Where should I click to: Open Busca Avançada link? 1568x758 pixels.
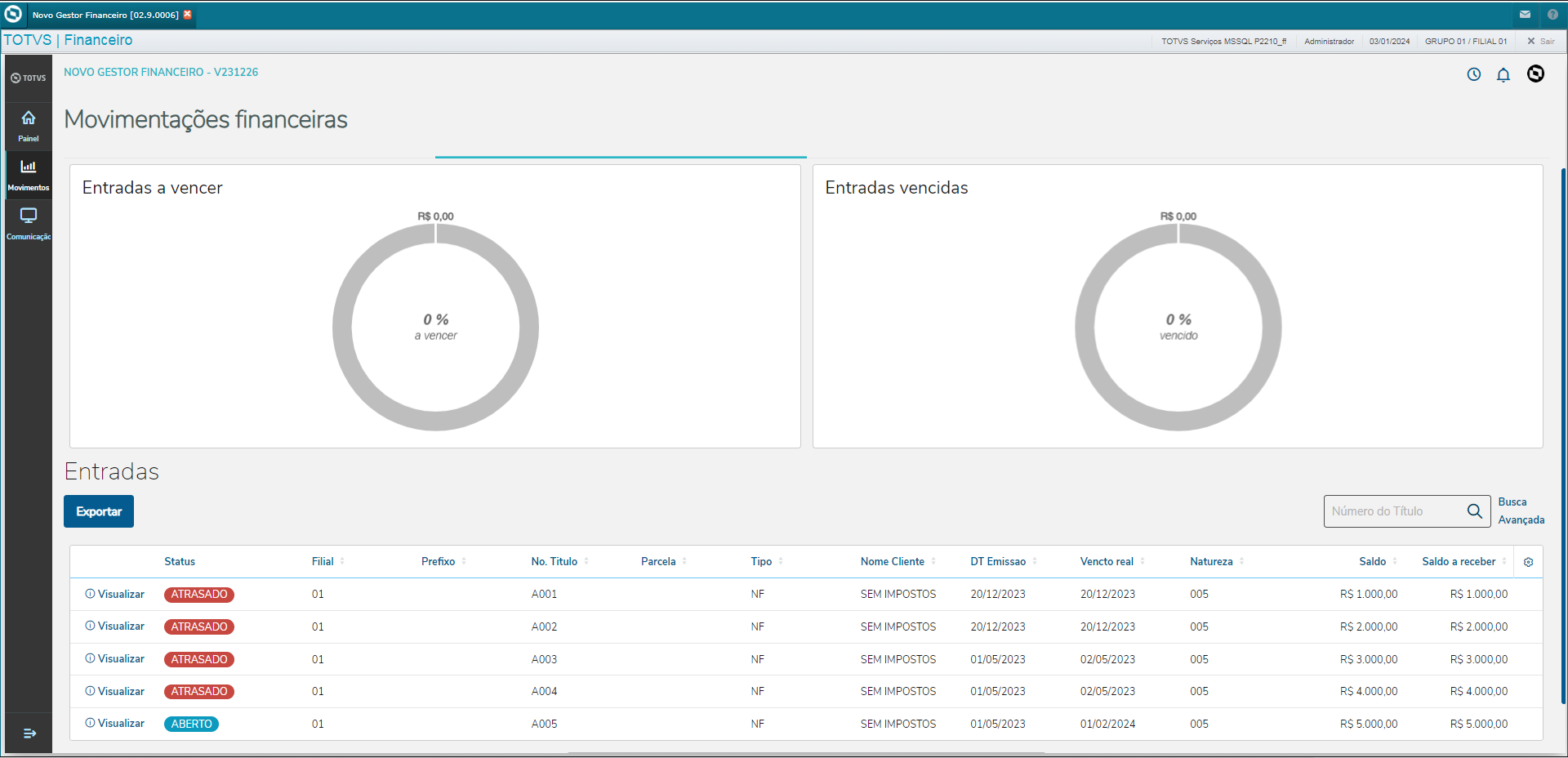point(1521,511)
